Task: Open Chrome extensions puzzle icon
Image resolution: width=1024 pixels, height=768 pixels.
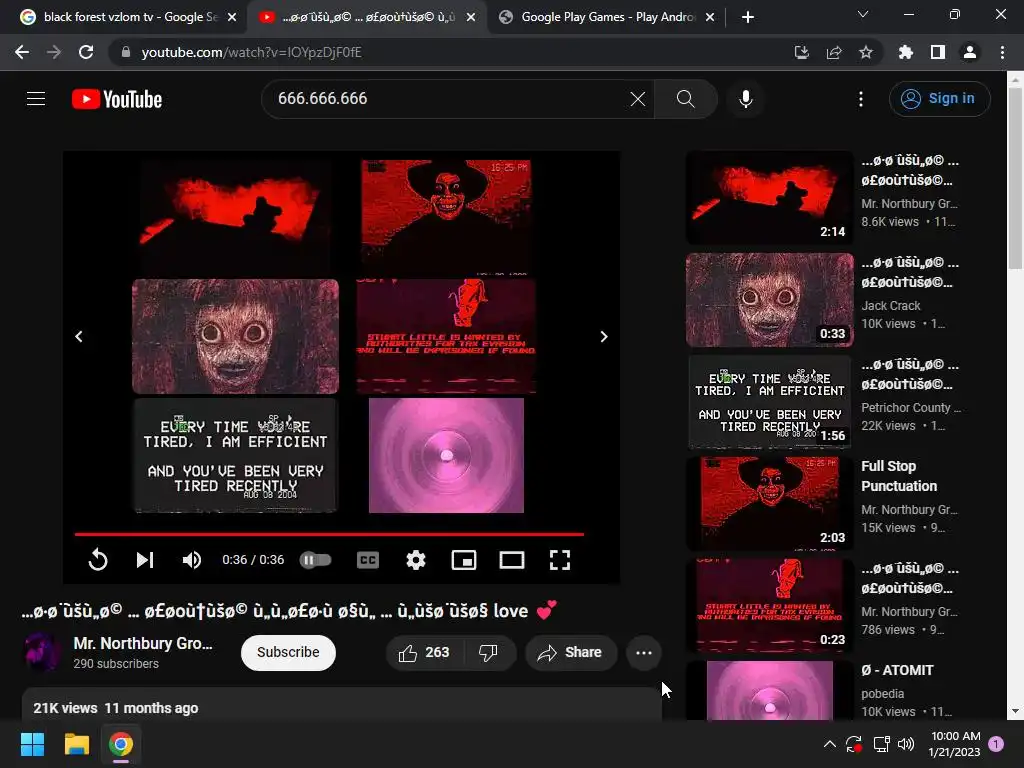Action: [x=906, y=52]
